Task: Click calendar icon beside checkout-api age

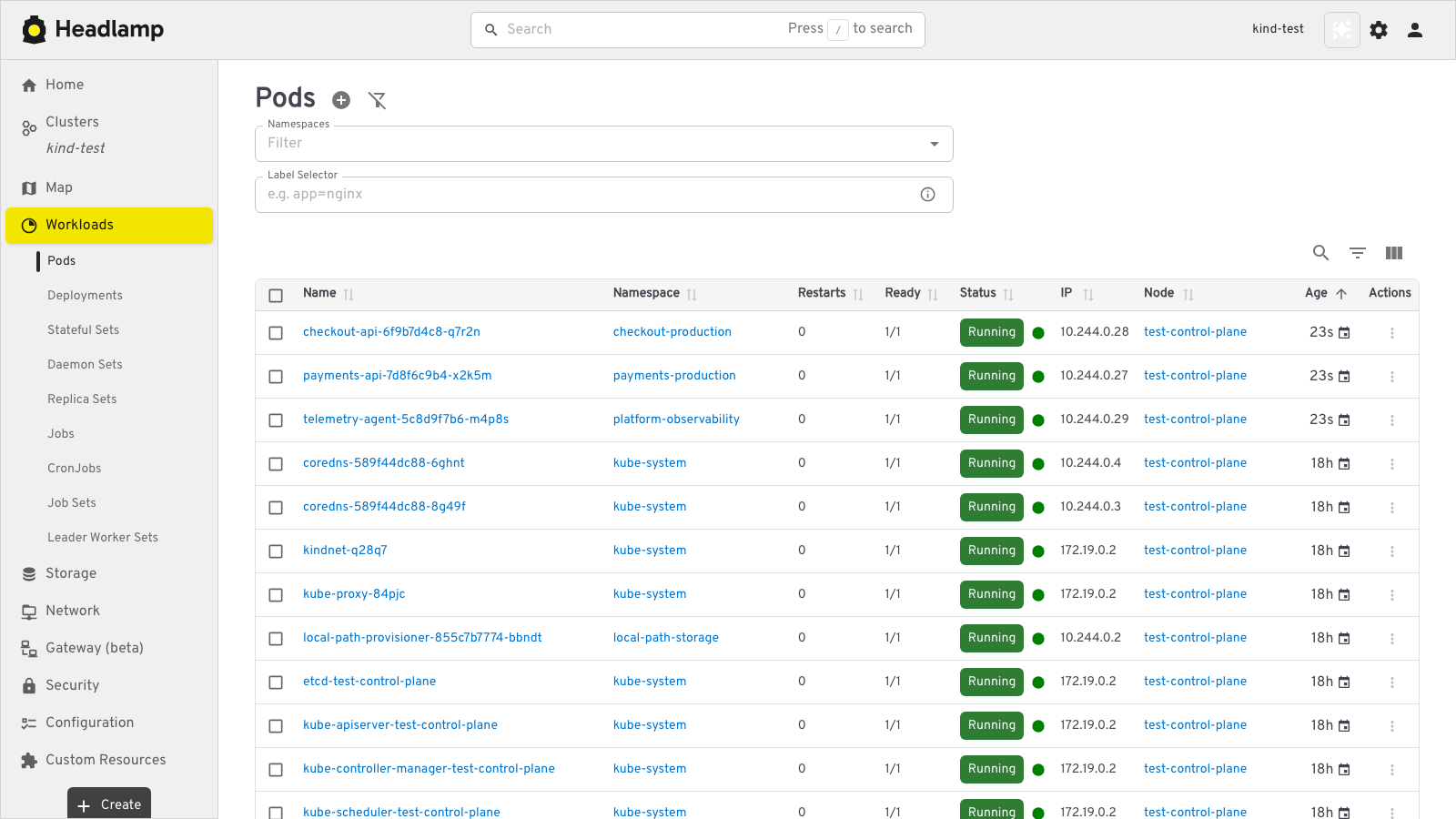Action: [x=1344, y=333]
